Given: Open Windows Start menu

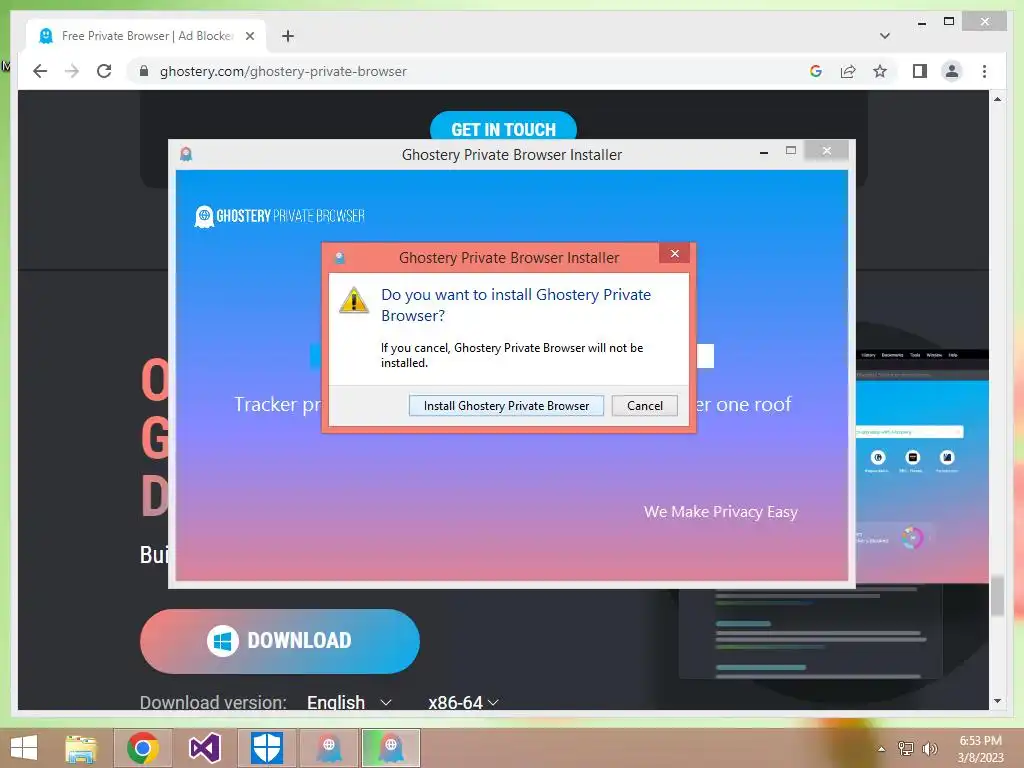Looking at the screenshot, I should [x=24, y=748].
